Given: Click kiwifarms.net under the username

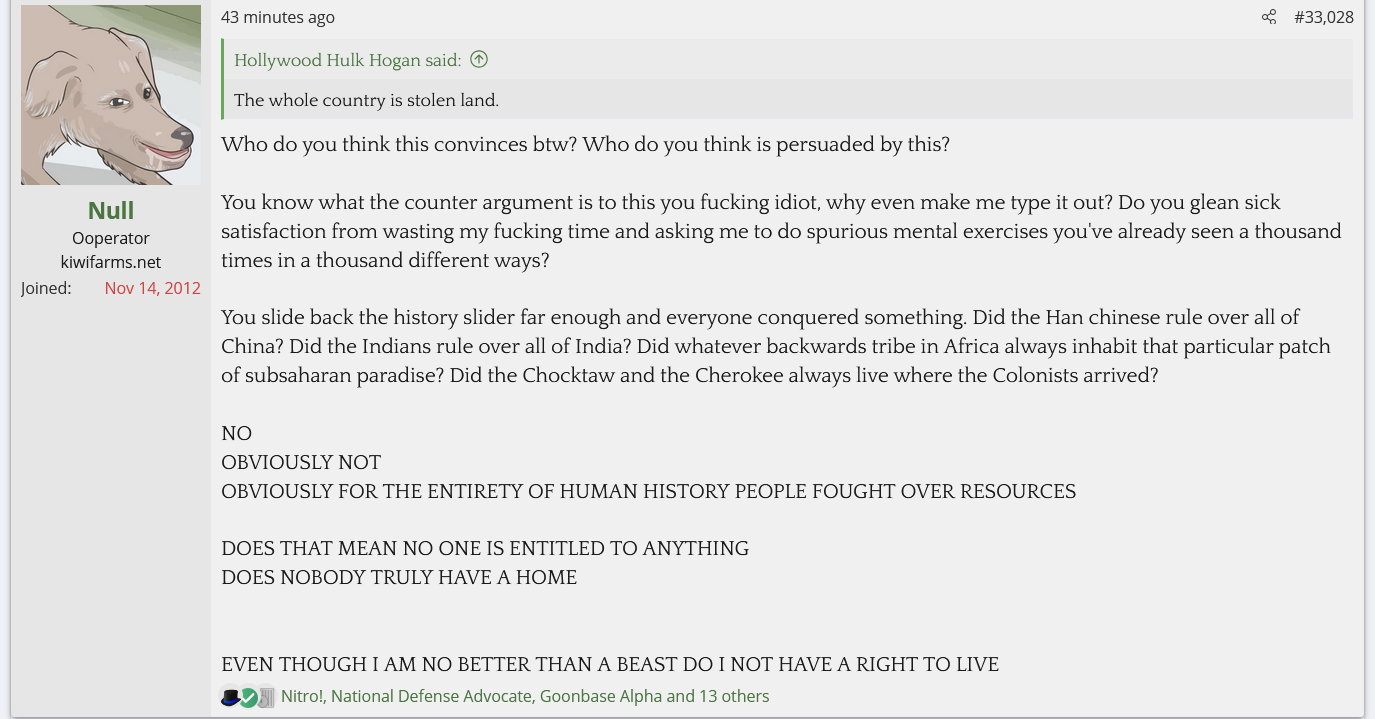Looking at the screenshot, I should pos(111,262).
